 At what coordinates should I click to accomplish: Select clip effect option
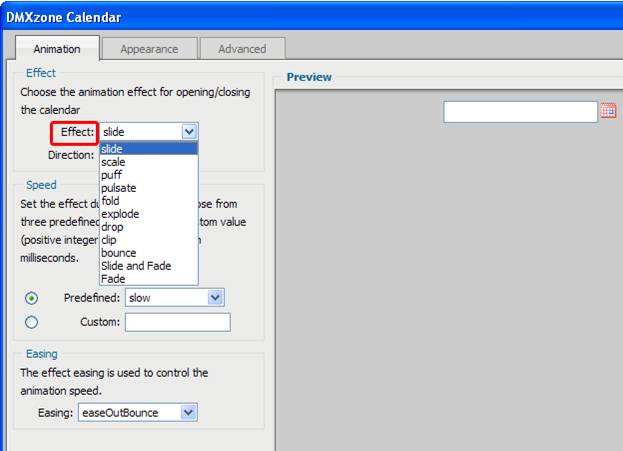click(x=149, y=240)
